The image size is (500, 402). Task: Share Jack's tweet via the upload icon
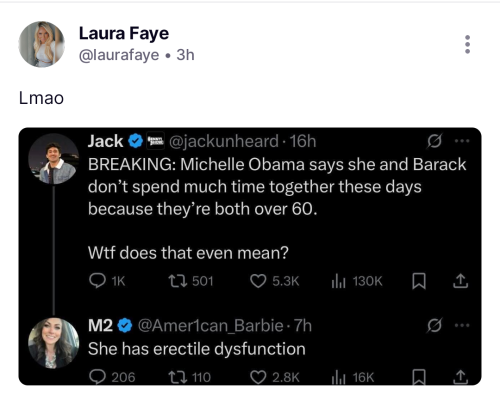[x=460, y=281]
